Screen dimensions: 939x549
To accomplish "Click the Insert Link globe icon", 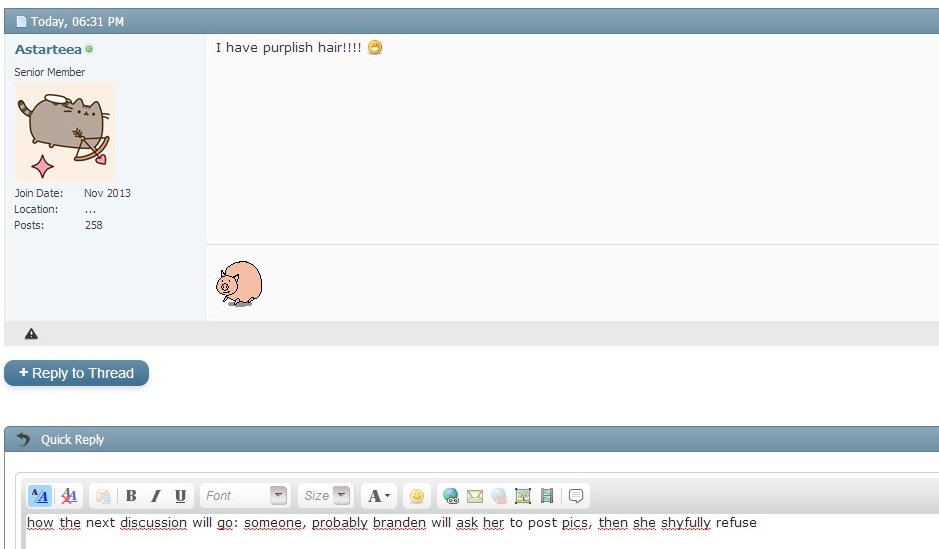I will [451, 496].
